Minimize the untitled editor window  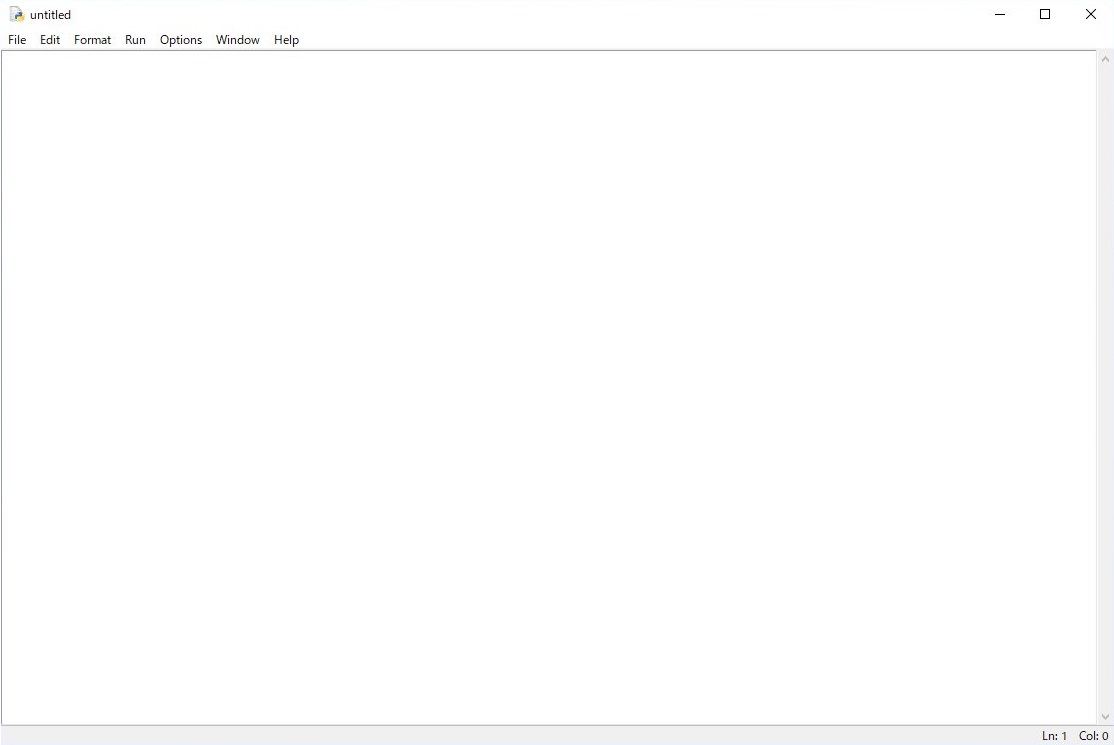point(999,15)
